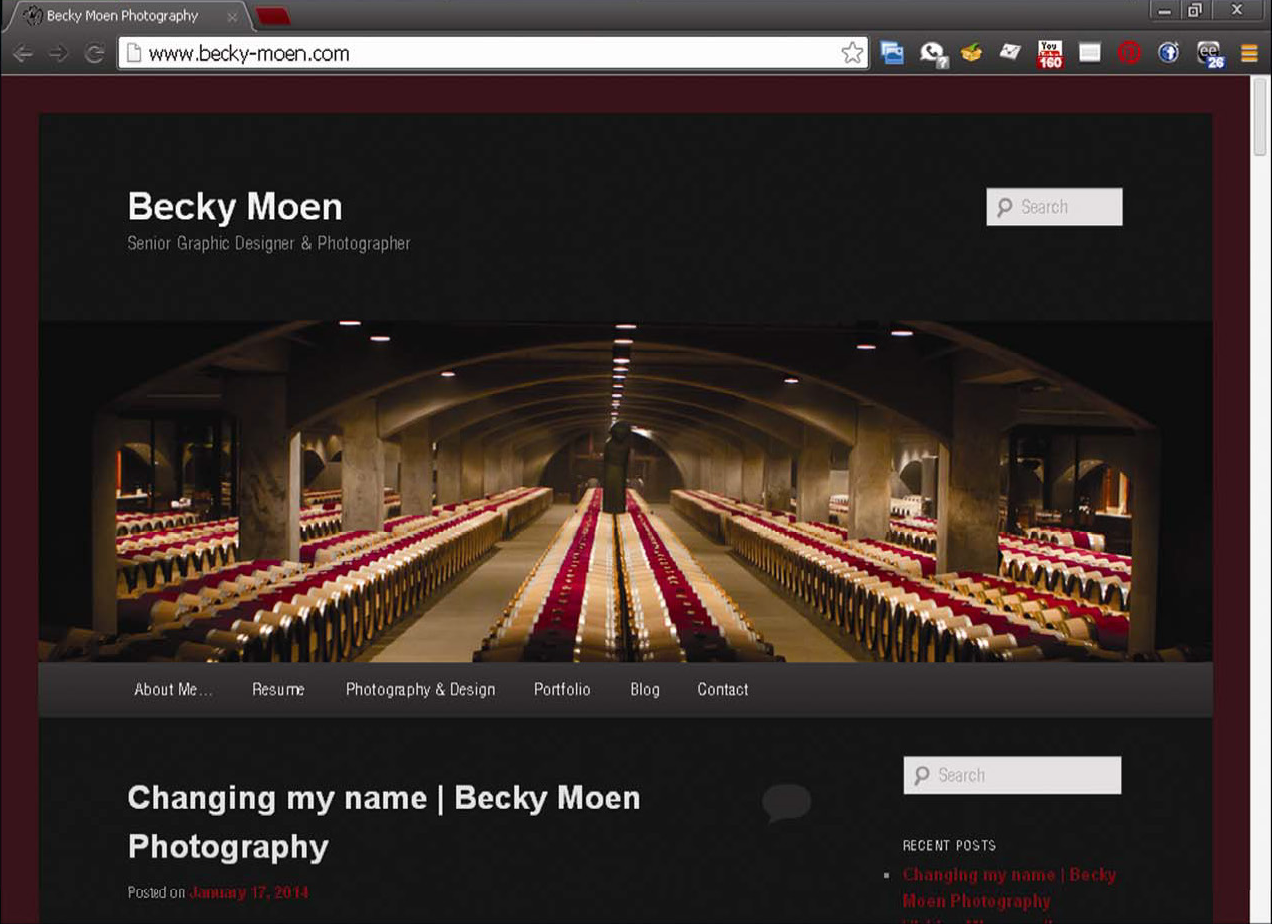Expand the Portfolio navigation item
Screen dimensions: 1272x924
pos(562,689)
